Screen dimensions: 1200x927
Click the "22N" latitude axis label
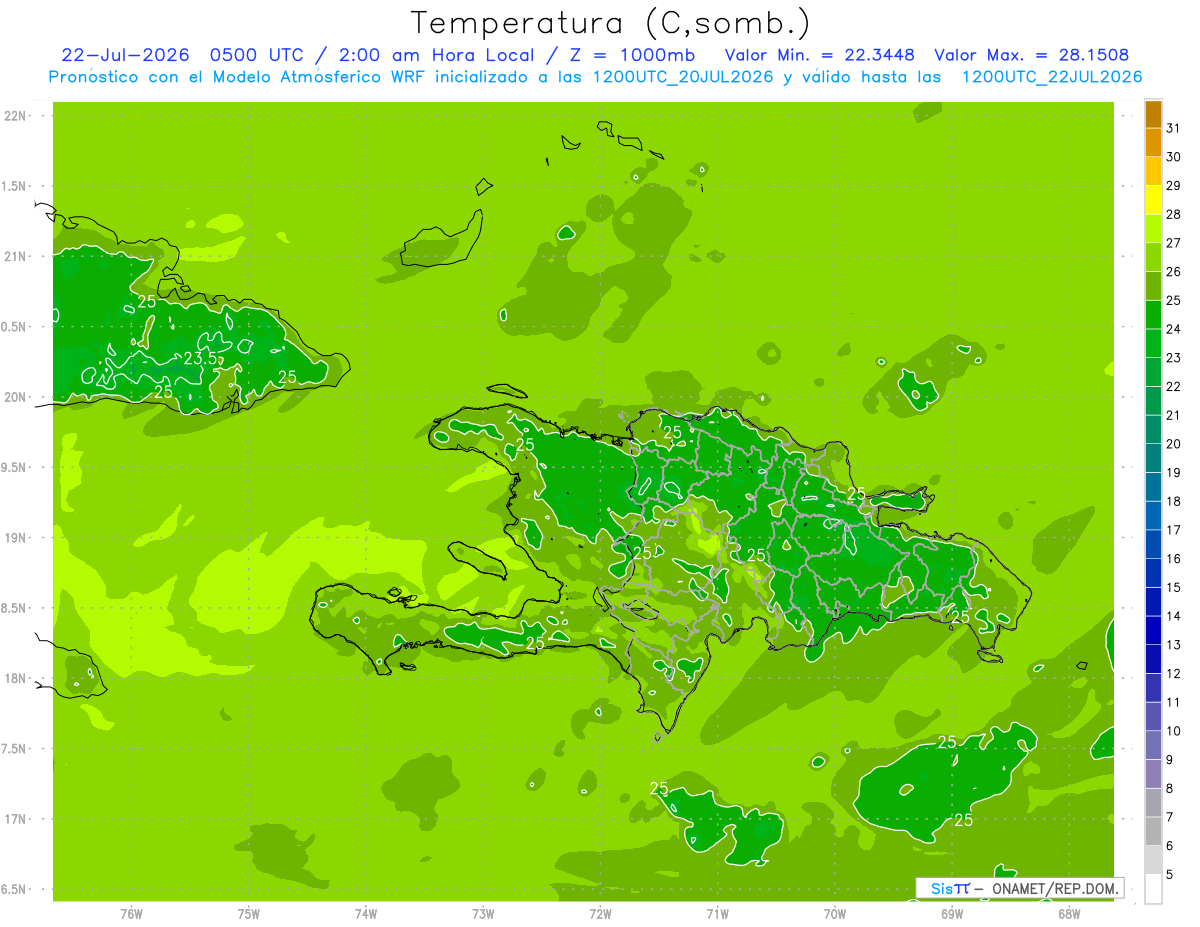click(x=15, y=116)
